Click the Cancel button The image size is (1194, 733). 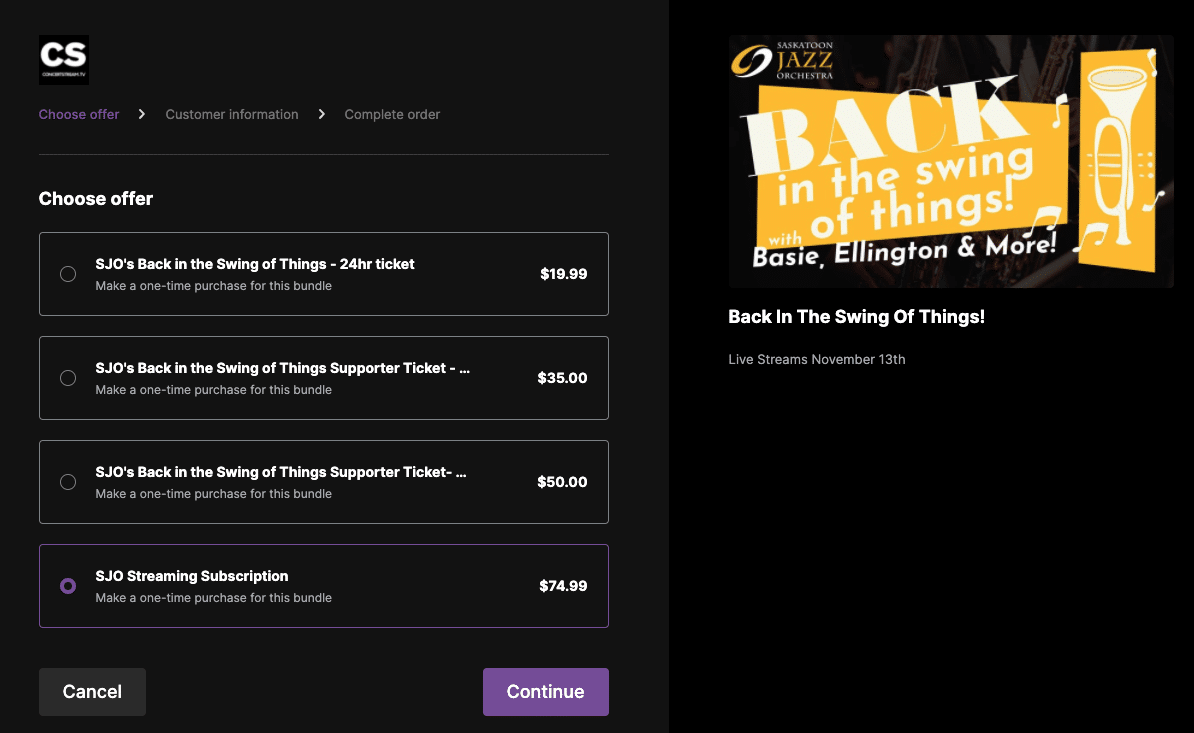[92, 692]
